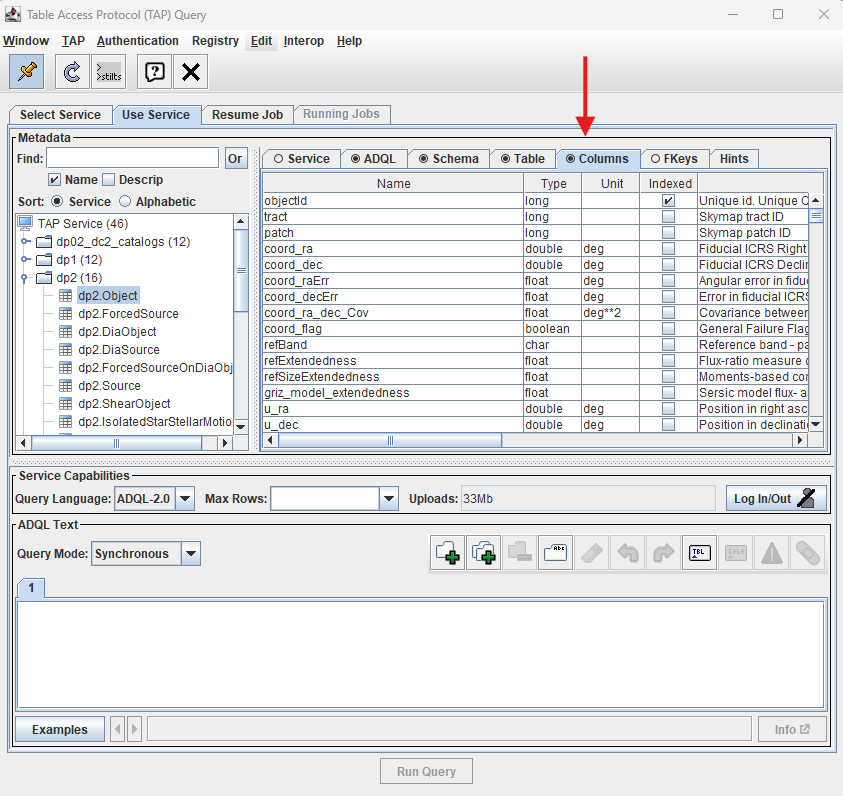The image size is (843, 796).
Task: Toggle Indexed checkbox for objectId row
Action: point(668,200)
